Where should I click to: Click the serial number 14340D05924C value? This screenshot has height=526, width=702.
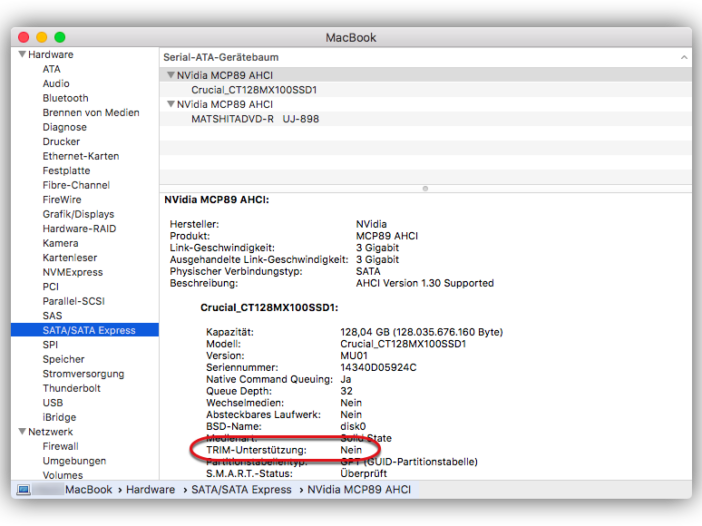(x=378, y=368)
